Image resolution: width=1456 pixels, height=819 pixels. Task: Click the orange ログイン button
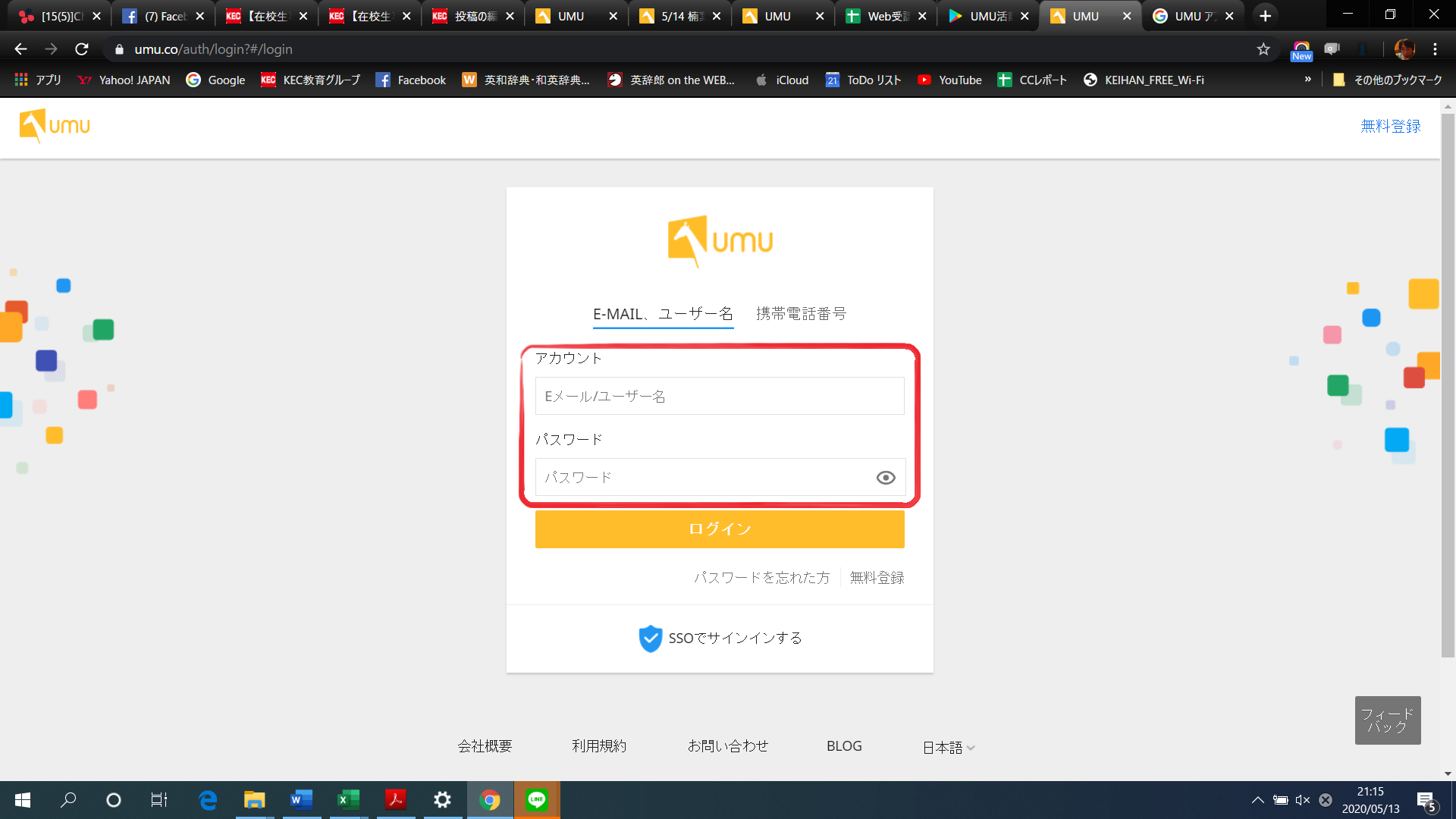coord(720,529)
